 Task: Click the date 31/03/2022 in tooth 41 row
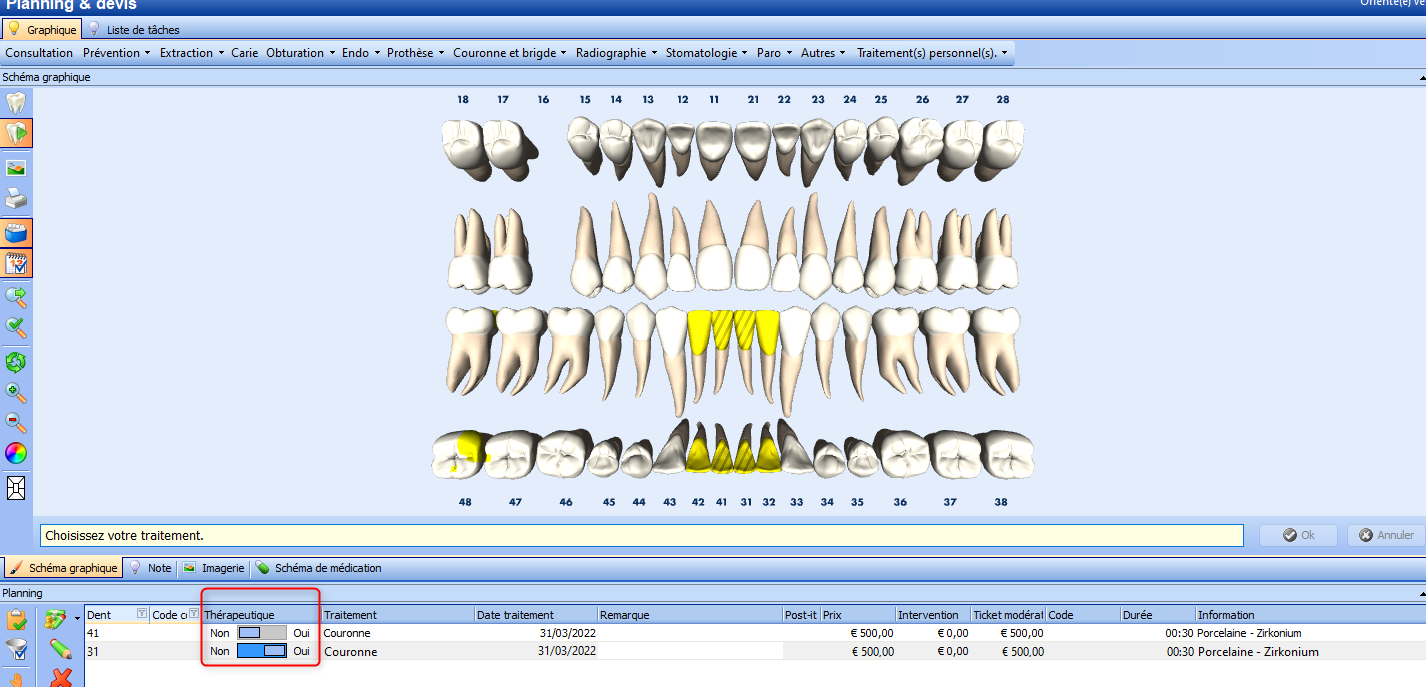[567, 633]
